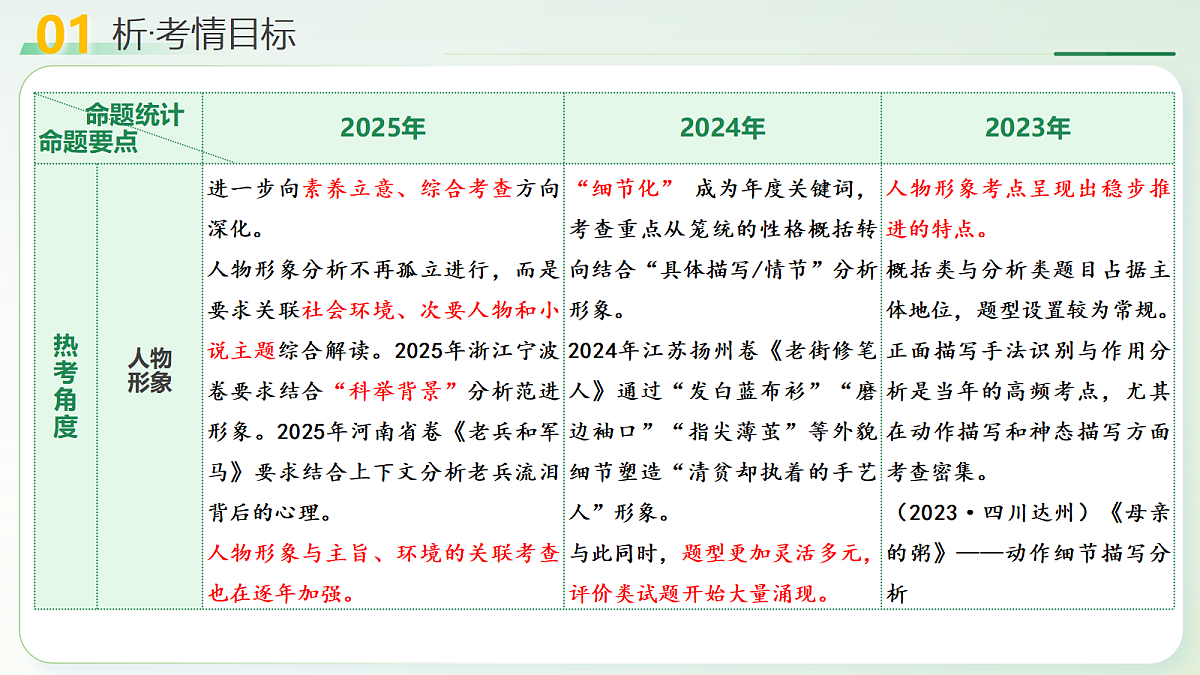Click the source note "(2023·四川达州)"
Screen dimensions: 1200x675
pyautogui.click(x=993, y=513)
